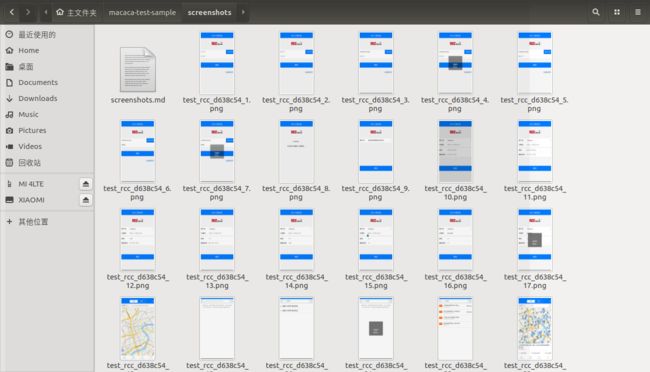This screenshot has width=650, height=372.
Task: Go to macaca-test-sample in the path bar
Action: click(x=142, y=12)
